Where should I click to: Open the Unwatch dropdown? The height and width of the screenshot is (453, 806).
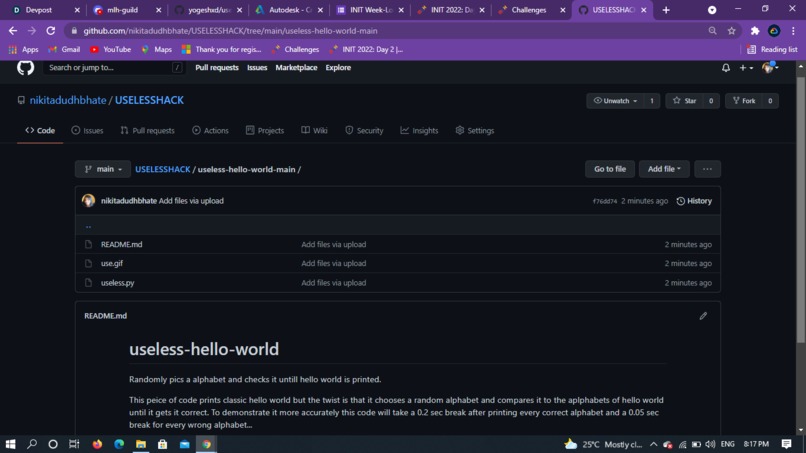[616, 101]
